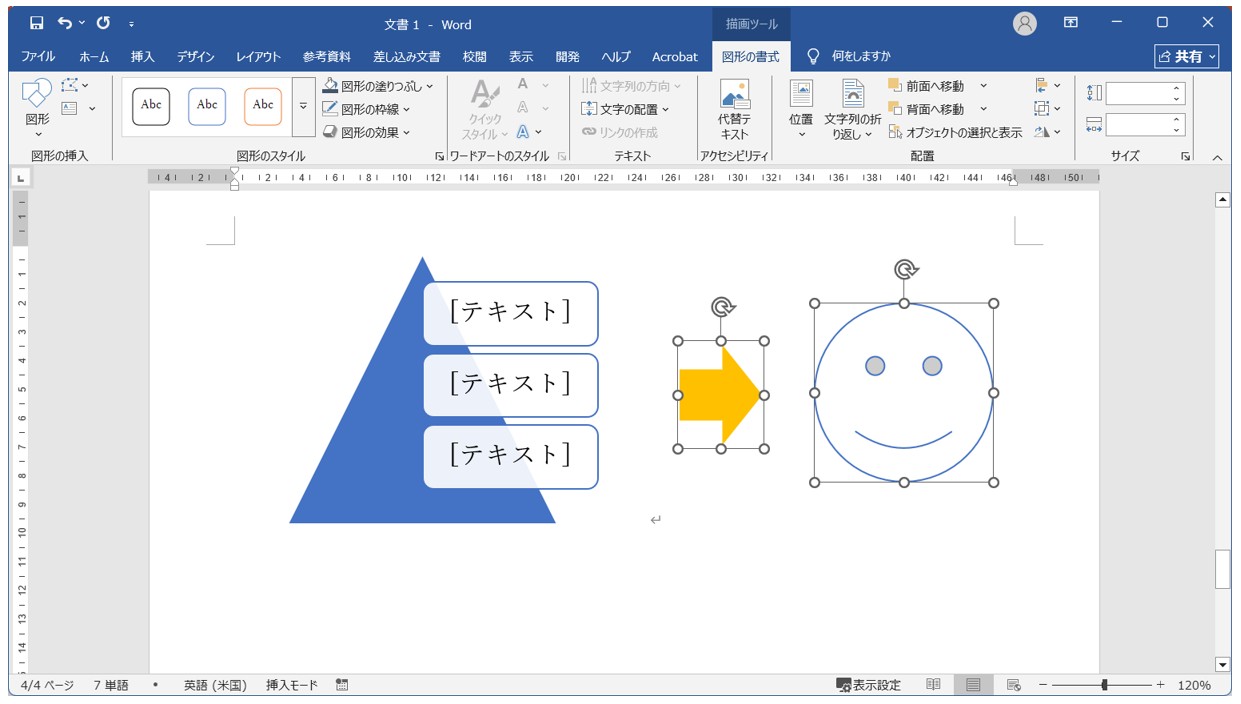This screenshot has width=1241, height=704.
Task: Select the yellow arrow shape
Action: pos(720,394)
